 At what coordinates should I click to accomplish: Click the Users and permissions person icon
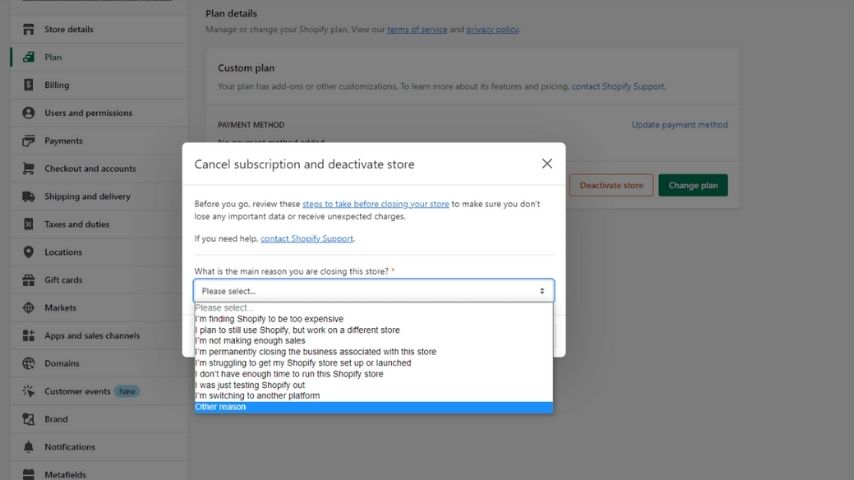(x=28, y=112)
